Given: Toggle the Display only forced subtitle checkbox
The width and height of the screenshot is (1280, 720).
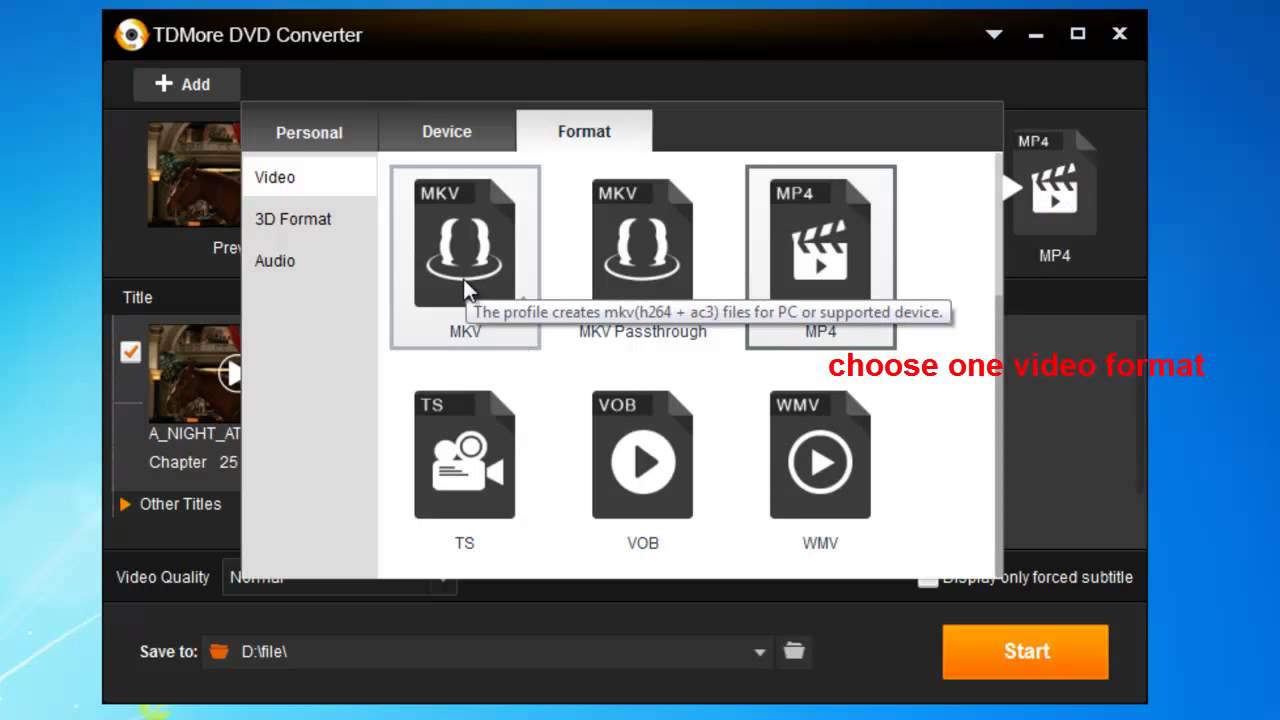Looking at the screenshot, I should pos(928,578).
